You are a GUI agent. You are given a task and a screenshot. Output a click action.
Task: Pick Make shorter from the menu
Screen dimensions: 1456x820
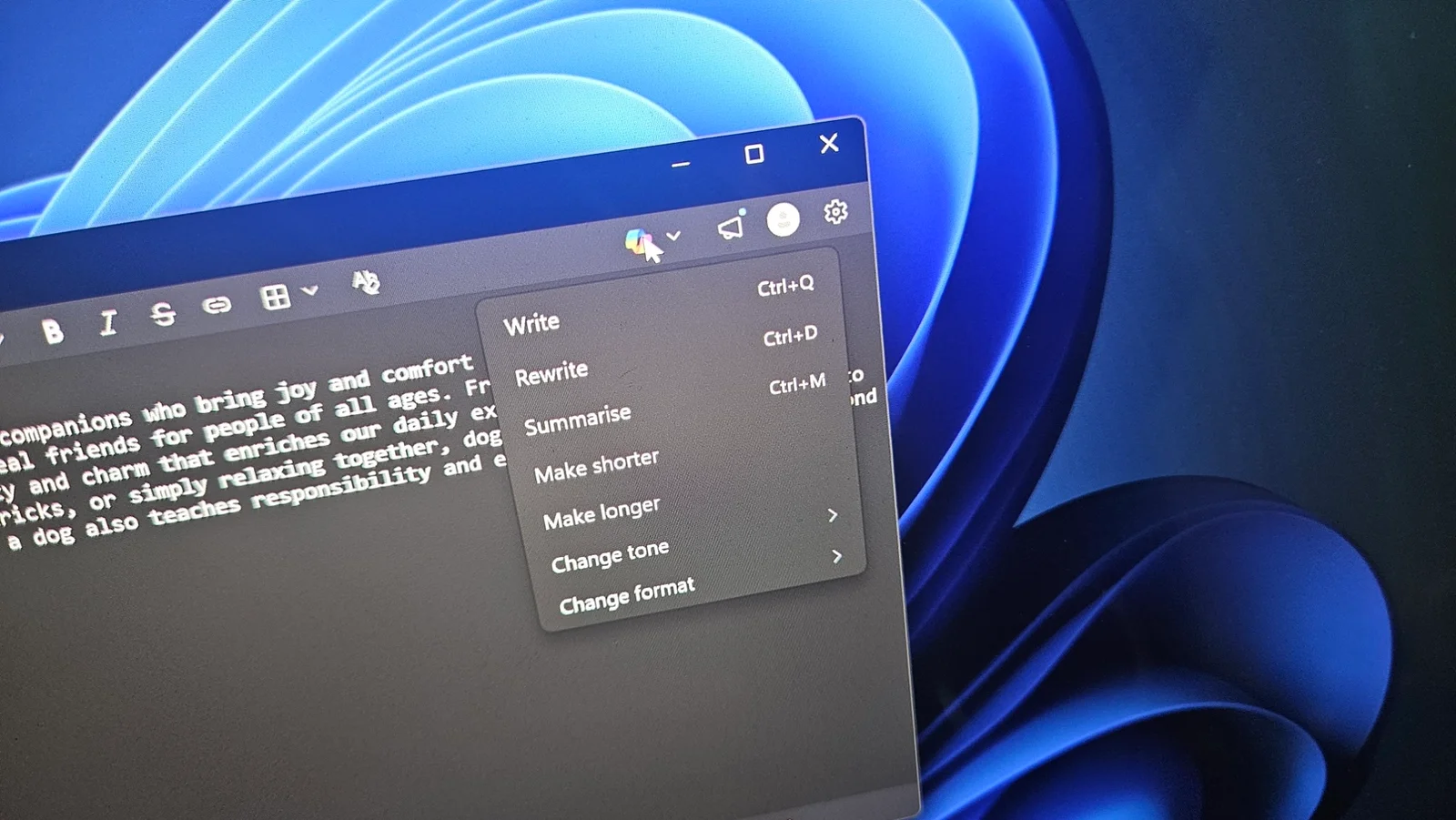click(x=596, y=466)
